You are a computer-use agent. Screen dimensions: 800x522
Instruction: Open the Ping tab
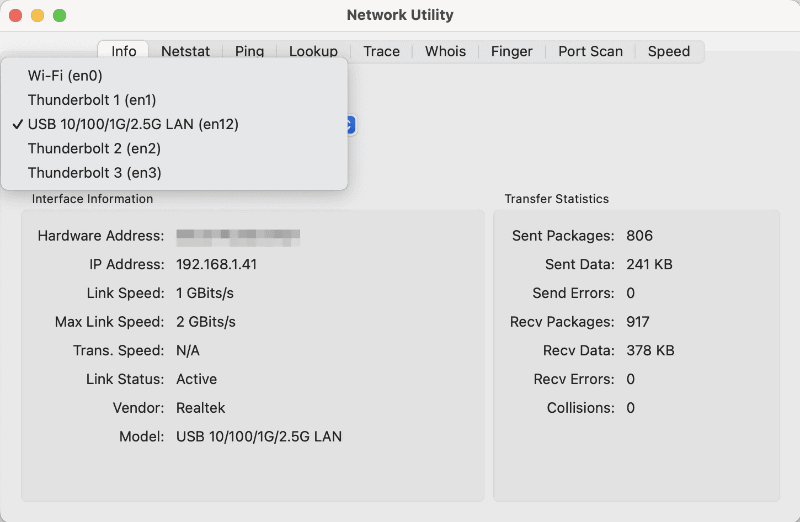[249, 51]
